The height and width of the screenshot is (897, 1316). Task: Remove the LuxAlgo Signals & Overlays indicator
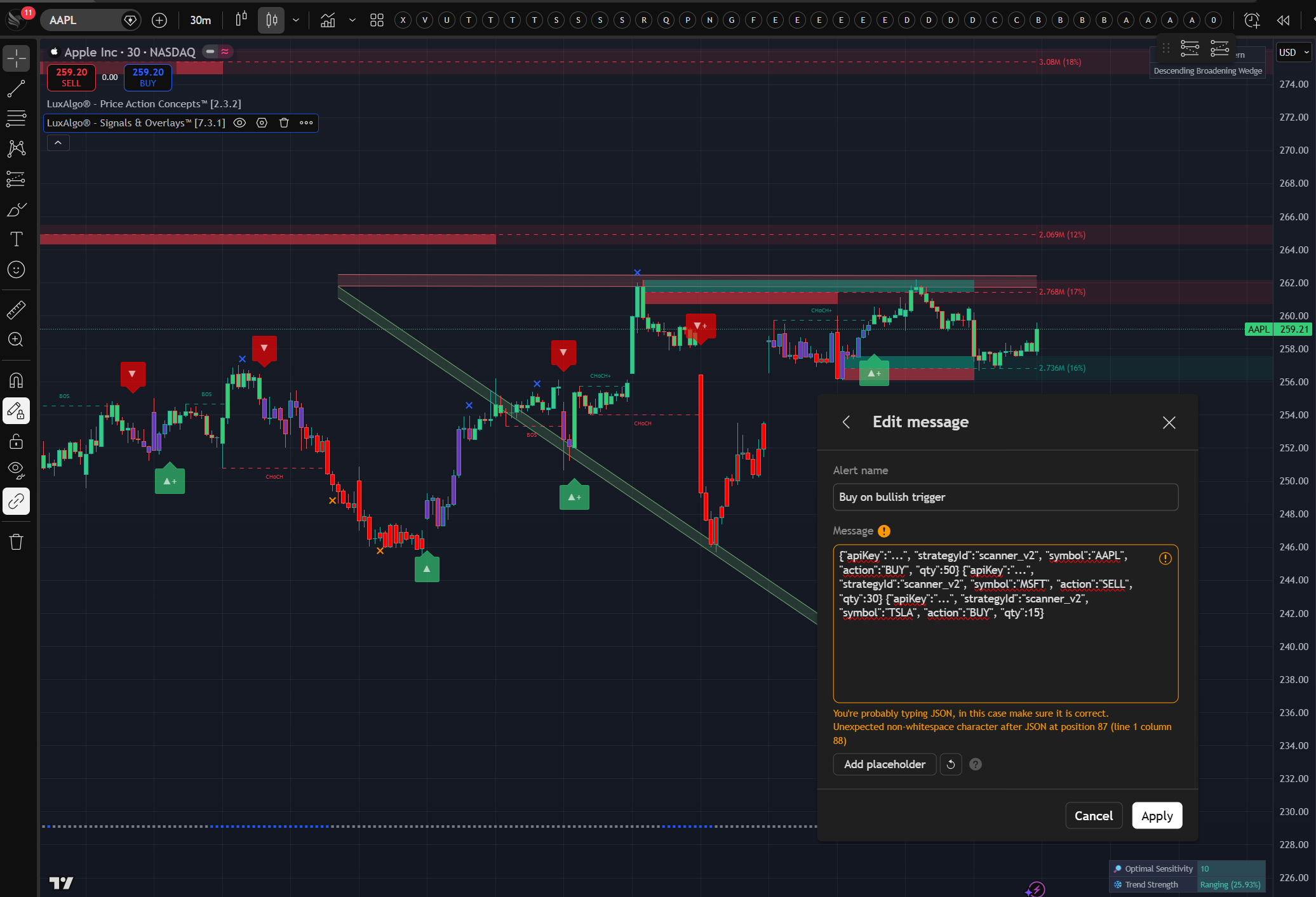click(x=285, y=123)
